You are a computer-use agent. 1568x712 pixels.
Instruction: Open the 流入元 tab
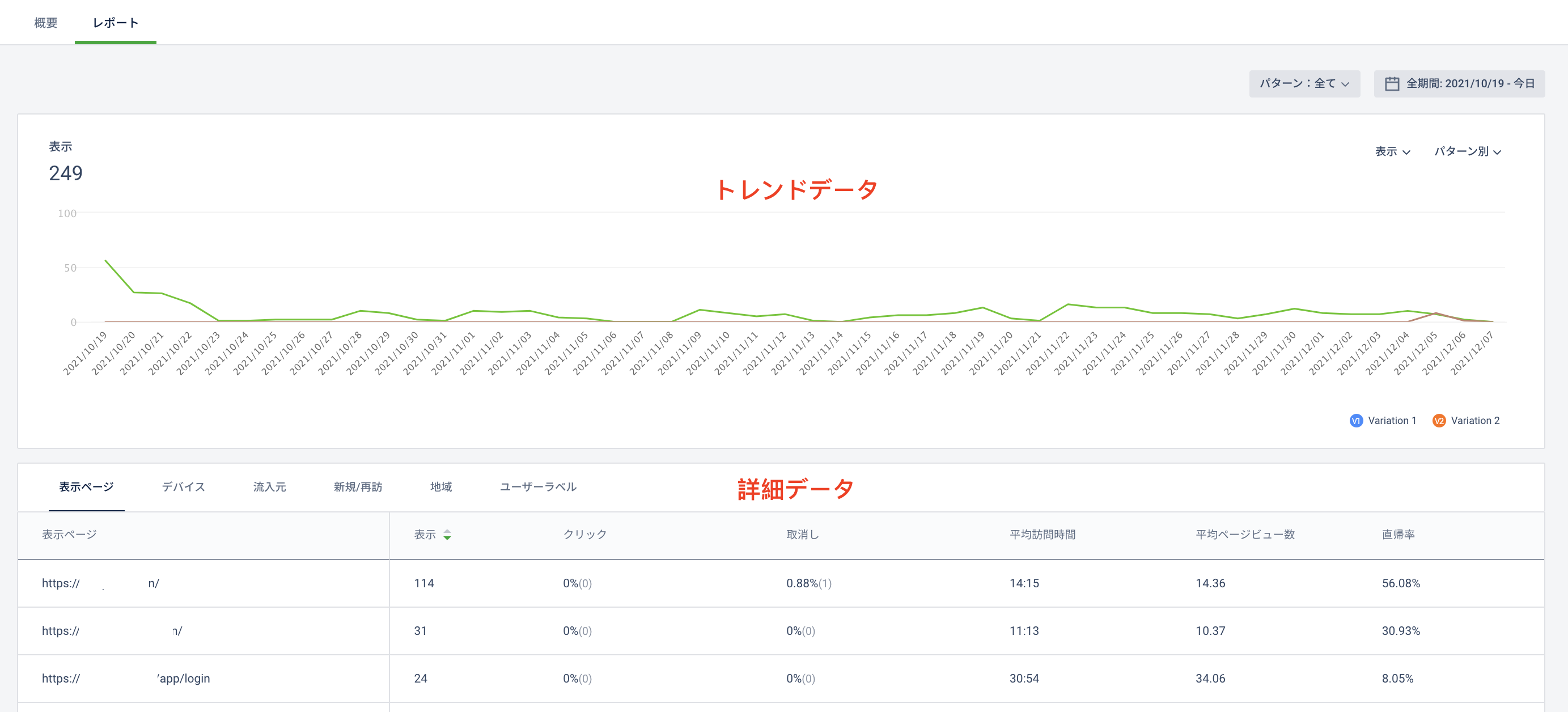coord(270,487)
